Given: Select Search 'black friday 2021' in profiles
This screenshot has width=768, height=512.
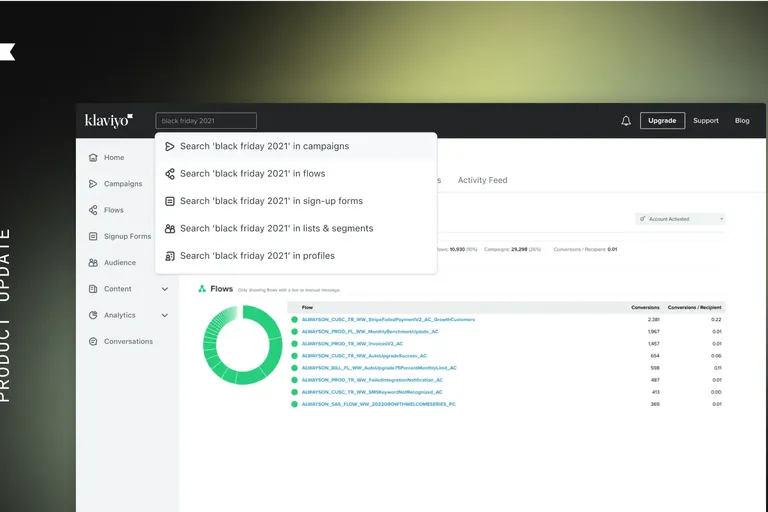Looking at the screenshot, I should [296, 256].
